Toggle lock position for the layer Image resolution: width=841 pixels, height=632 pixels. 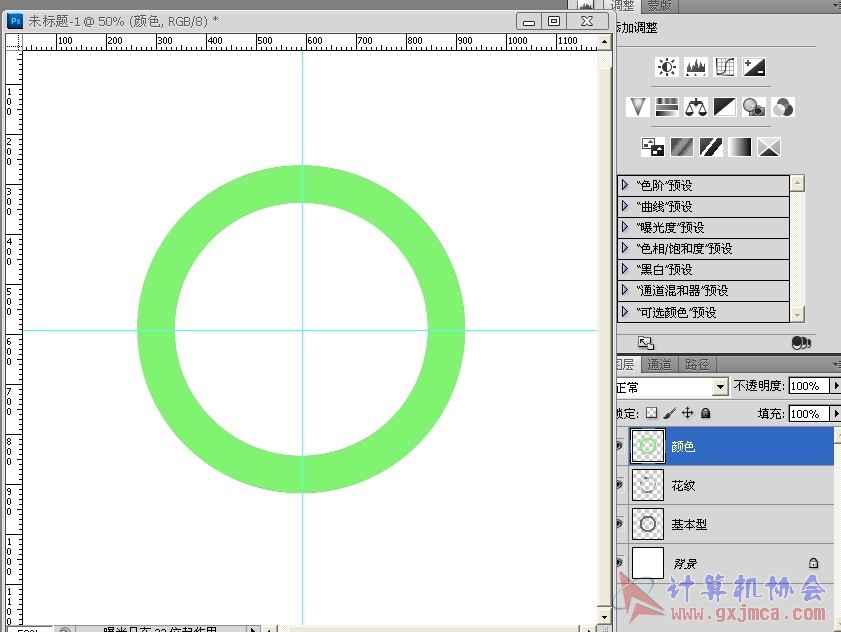(x=688, y=413)
